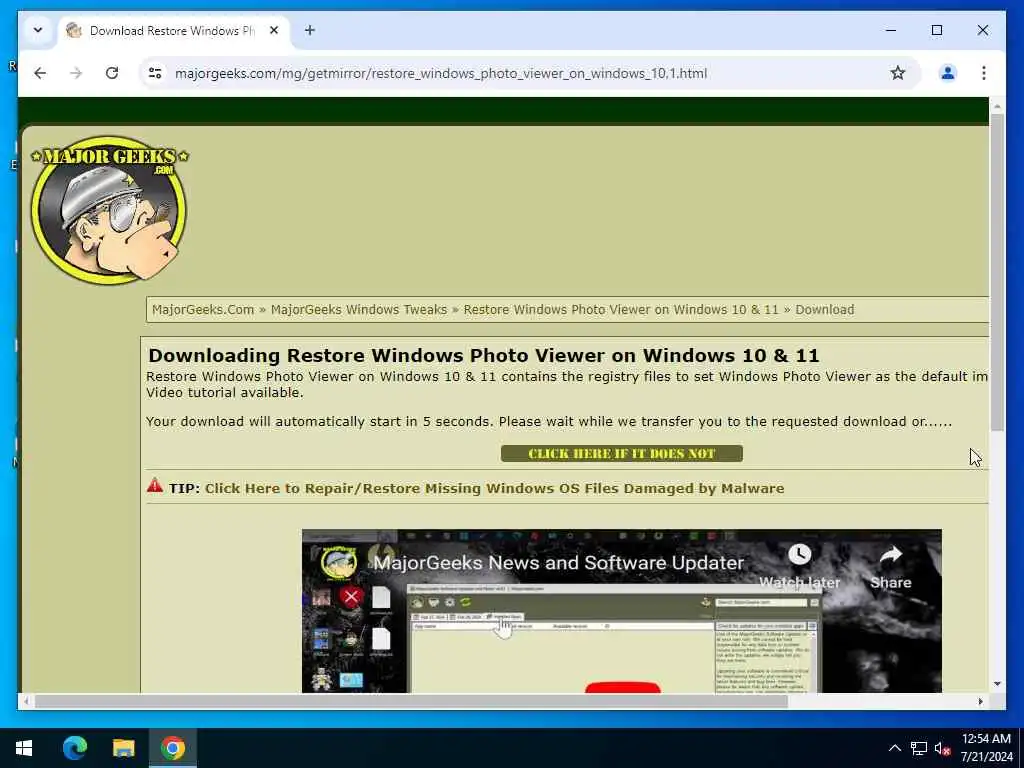This screenshot has height=768, width=1024.
Task: Open the Repair/Restore Missing Windows OS Files tip
Action: [494, 488]
